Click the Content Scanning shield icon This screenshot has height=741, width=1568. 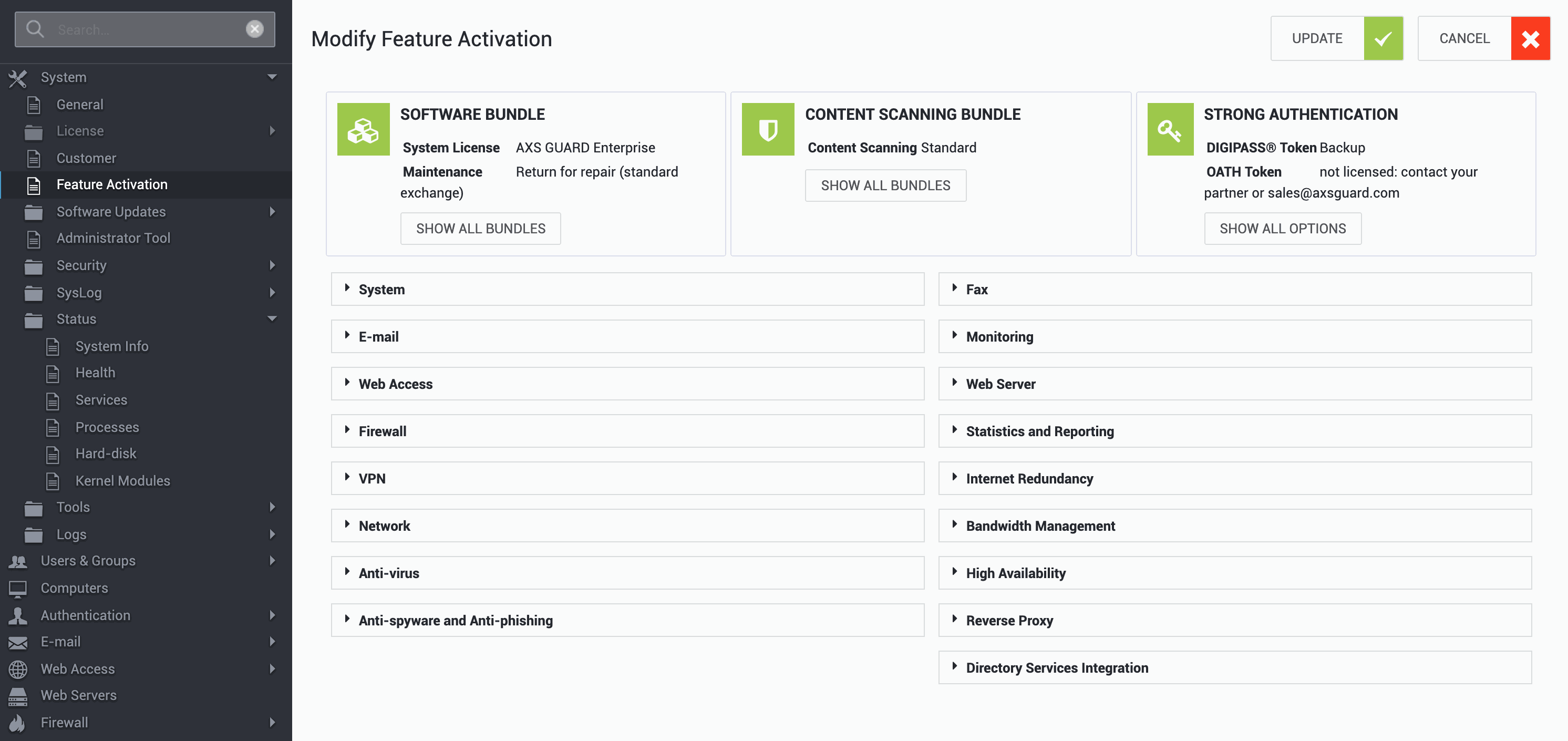click(768, 129)
